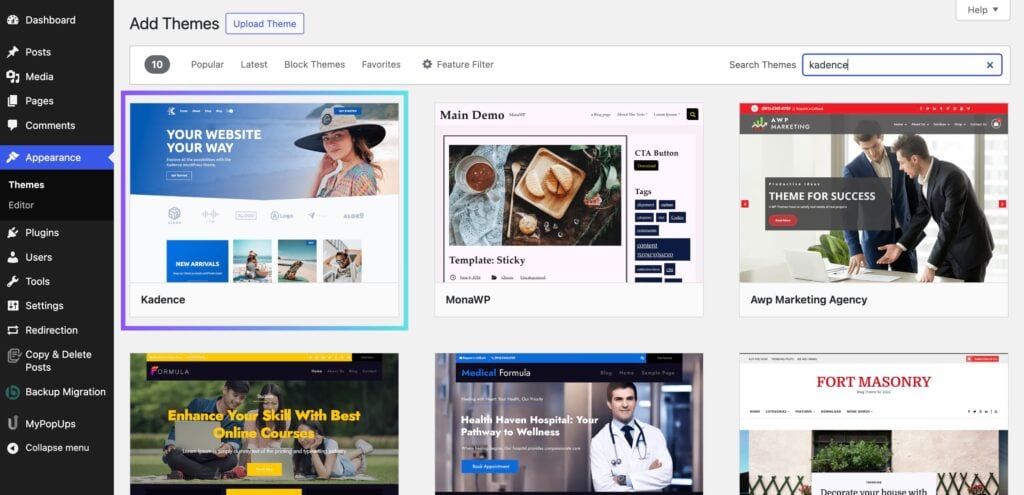Focus the Search Themes input field
The height and width of the screenshot is (495, 1024).
pyautogui.click(x=902, y=65)
